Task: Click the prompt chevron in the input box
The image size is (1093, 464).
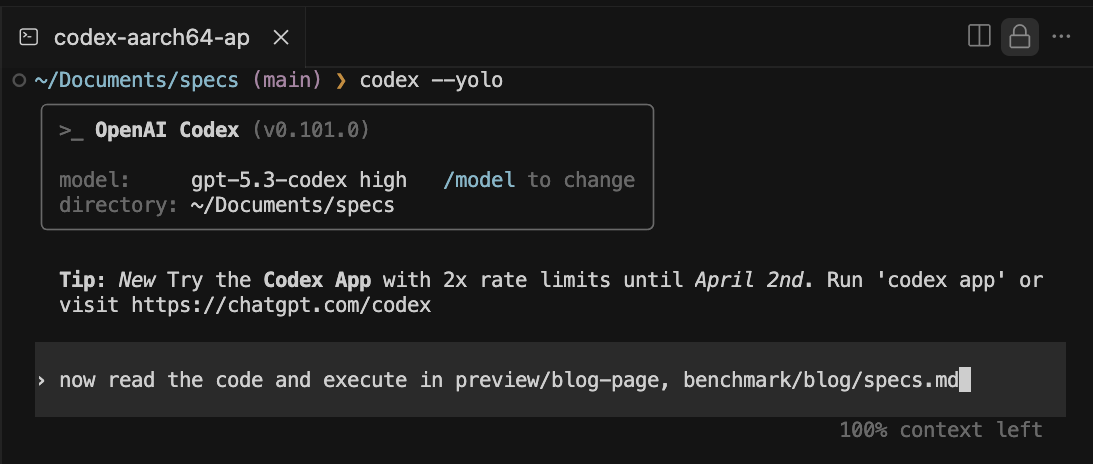Action: 42,380
